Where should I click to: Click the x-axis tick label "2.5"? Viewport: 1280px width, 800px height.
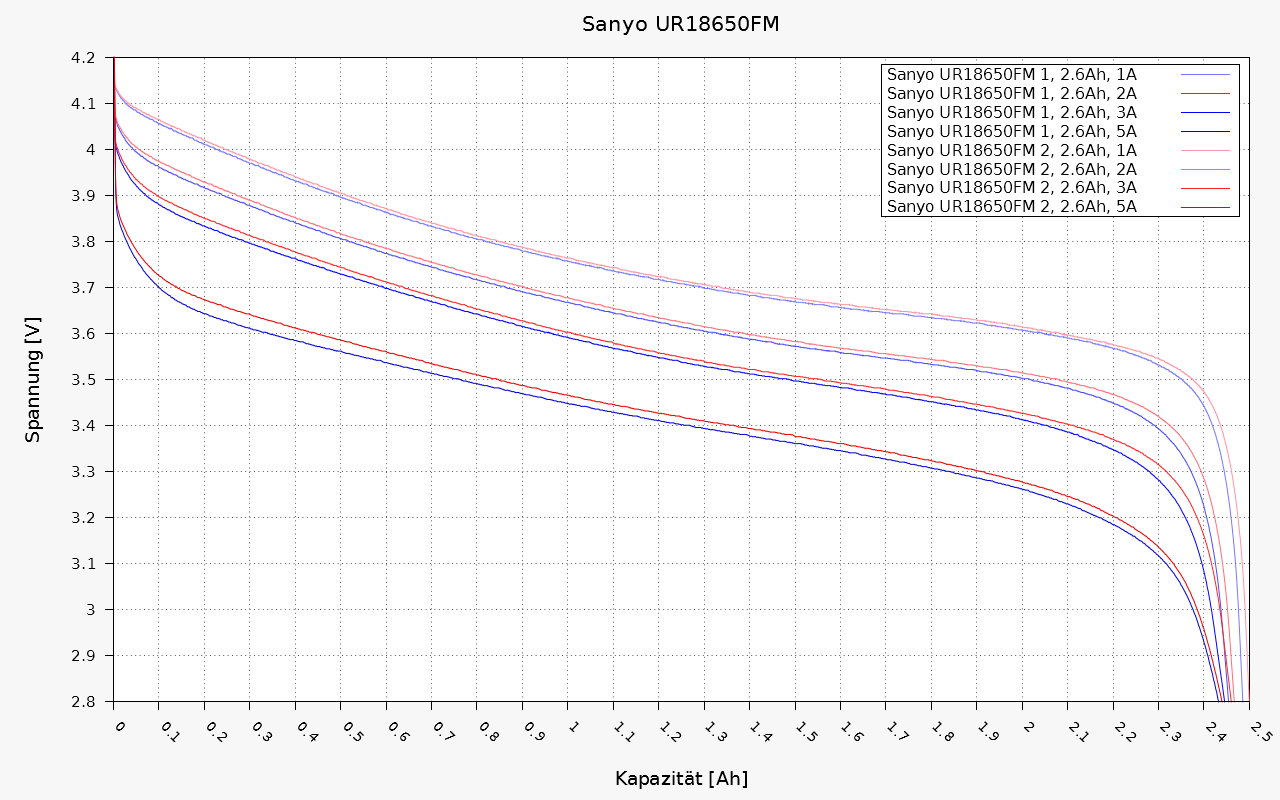click(1260, 732)
